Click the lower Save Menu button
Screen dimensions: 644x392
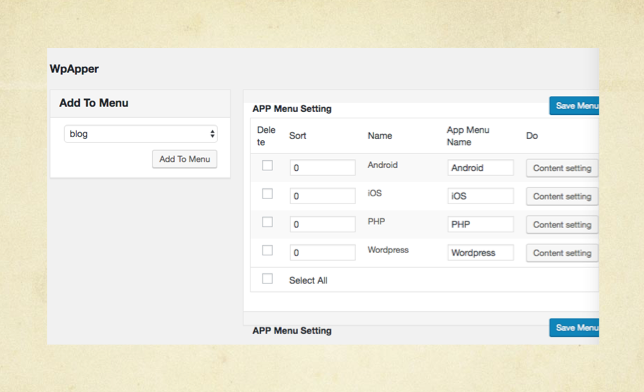point(574,327)
